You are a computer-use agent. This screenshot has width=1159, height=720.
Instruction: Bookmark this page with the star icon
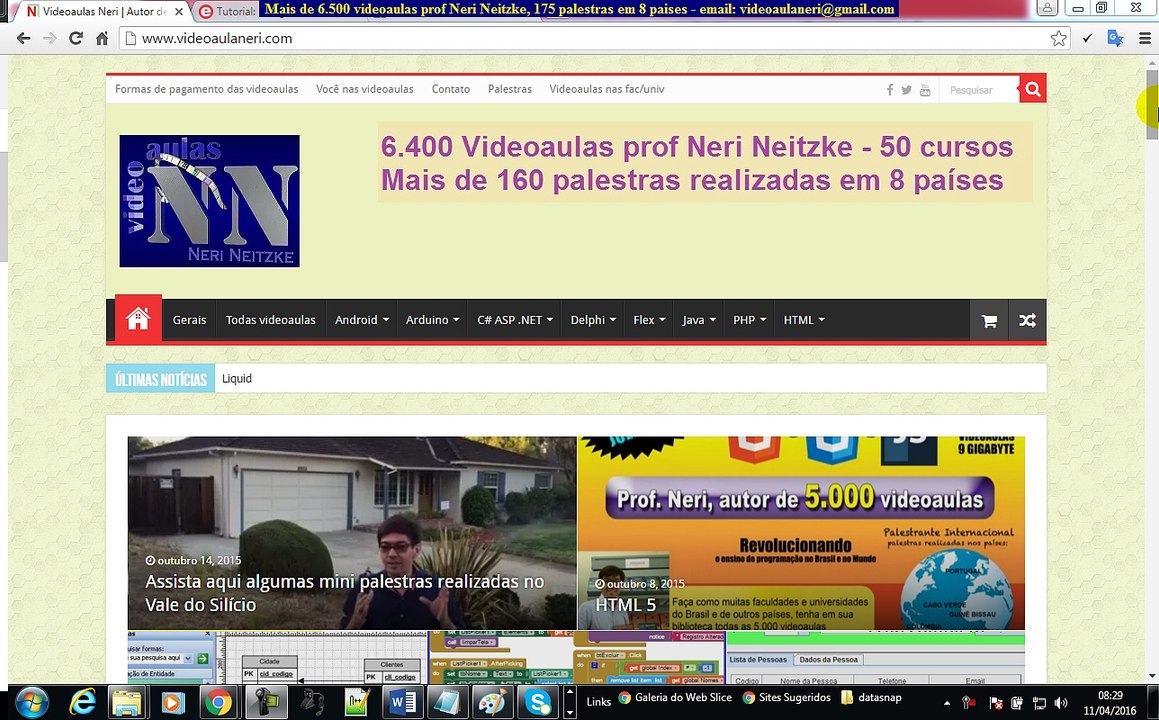(1058, 38)
